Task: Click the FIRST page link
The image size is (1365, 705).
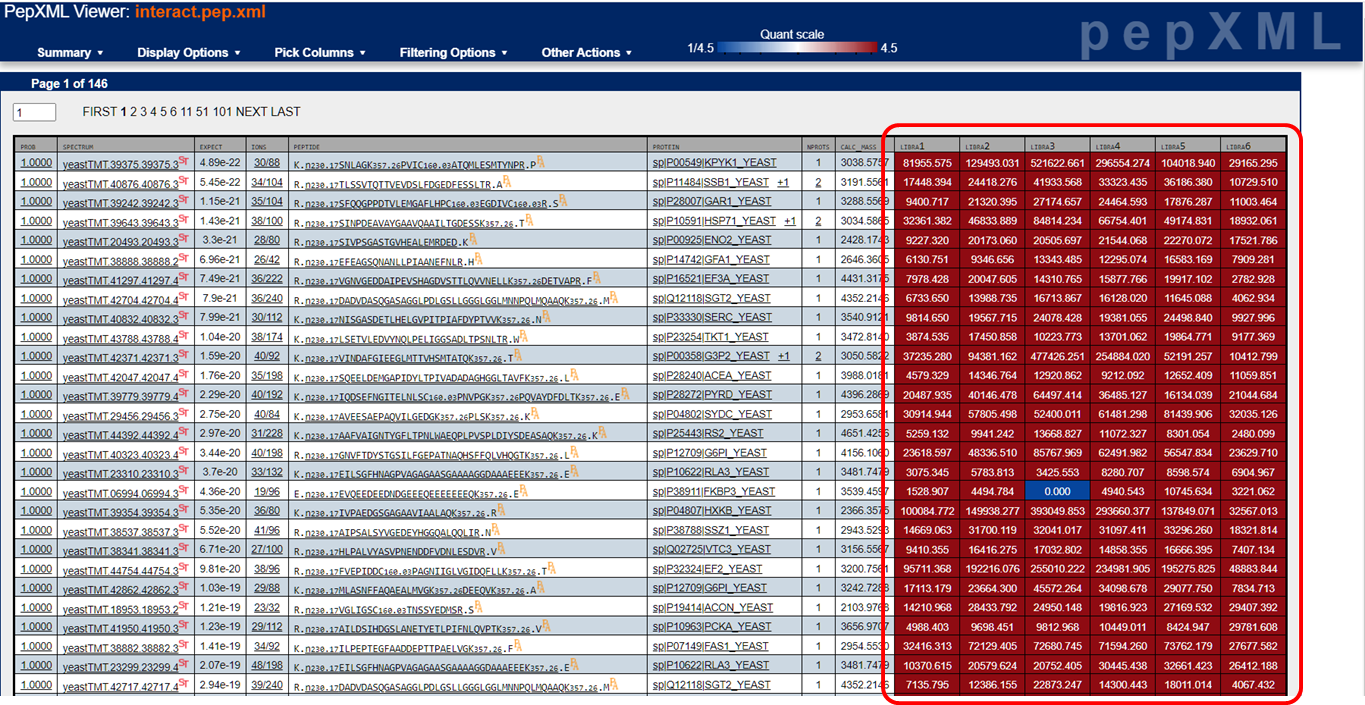Action: tap(100, 112)
